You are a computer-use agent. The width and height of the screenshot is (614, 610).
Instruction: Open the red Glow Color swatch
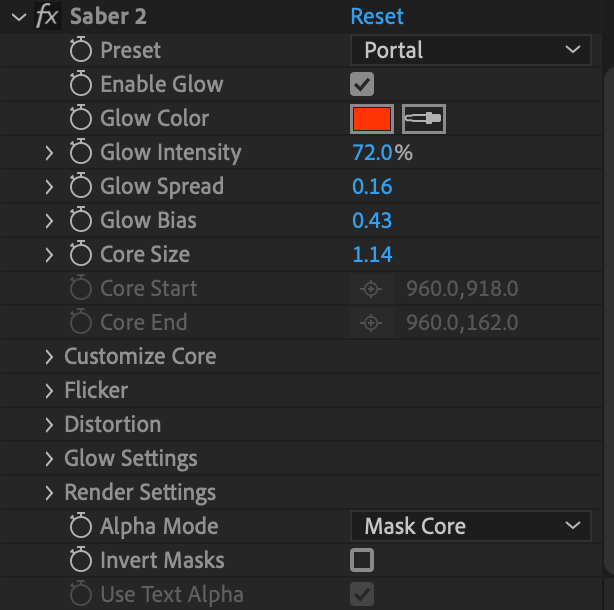(372, 119)
